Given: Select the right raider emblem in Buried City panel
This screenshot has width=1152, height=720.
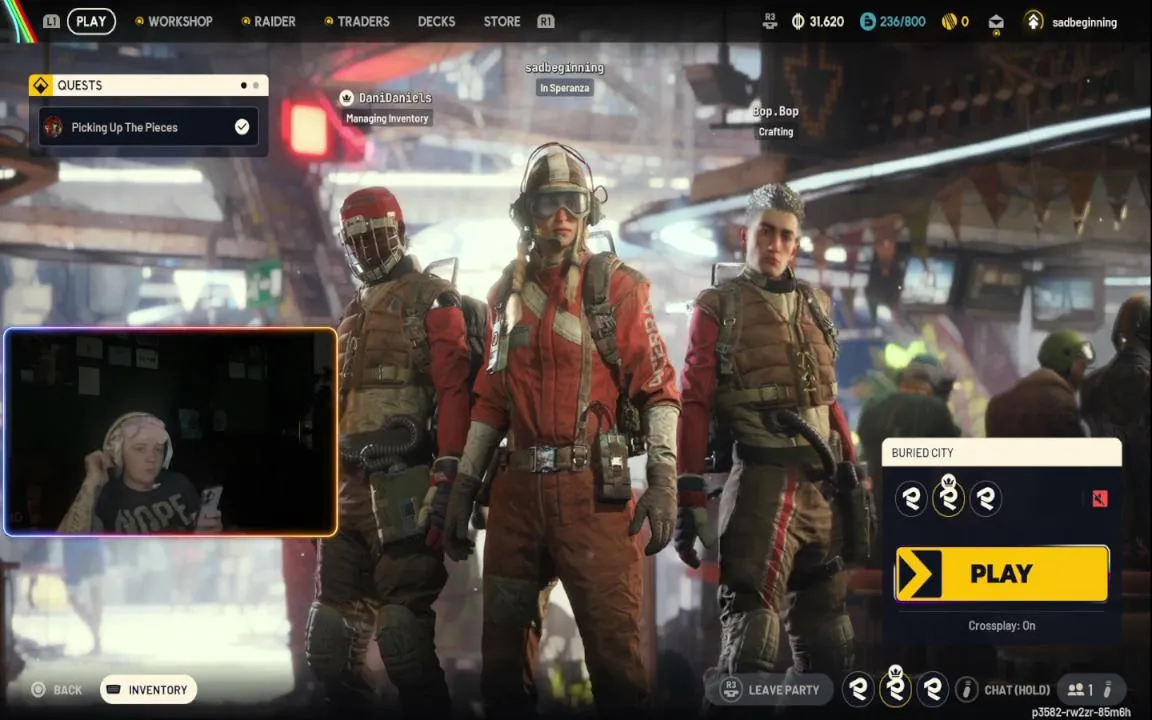Looking at the screenshot, I should pos(986,500).
